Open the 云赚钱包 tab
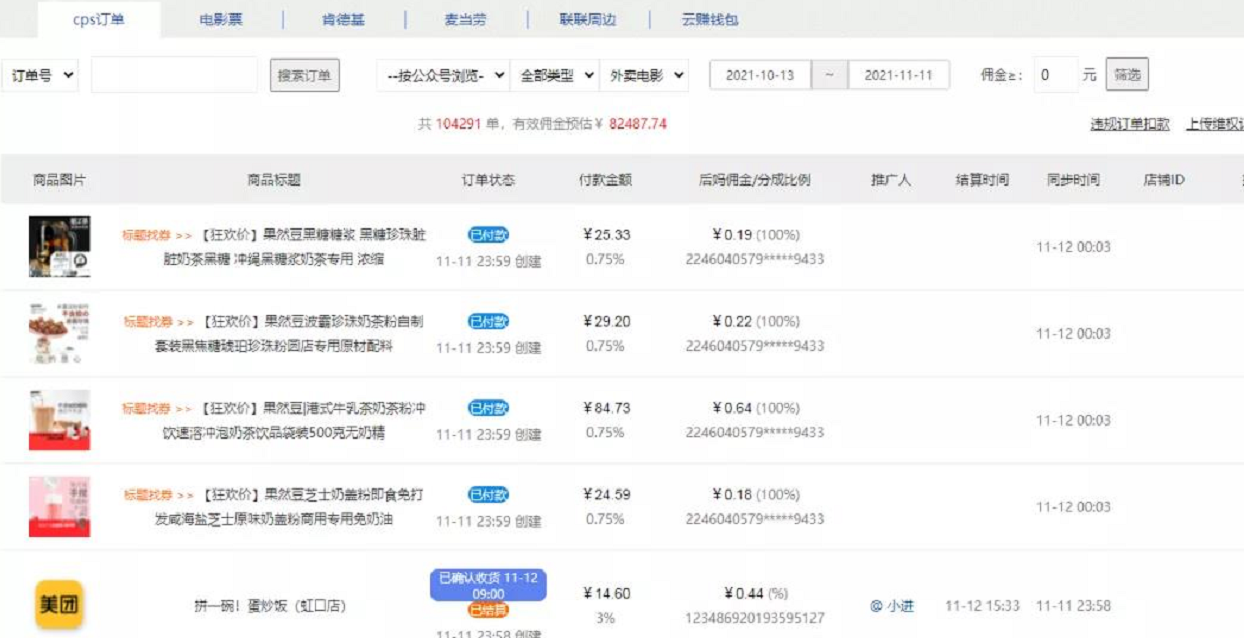The image size is (1244, 638). click(x=710, y=19)
